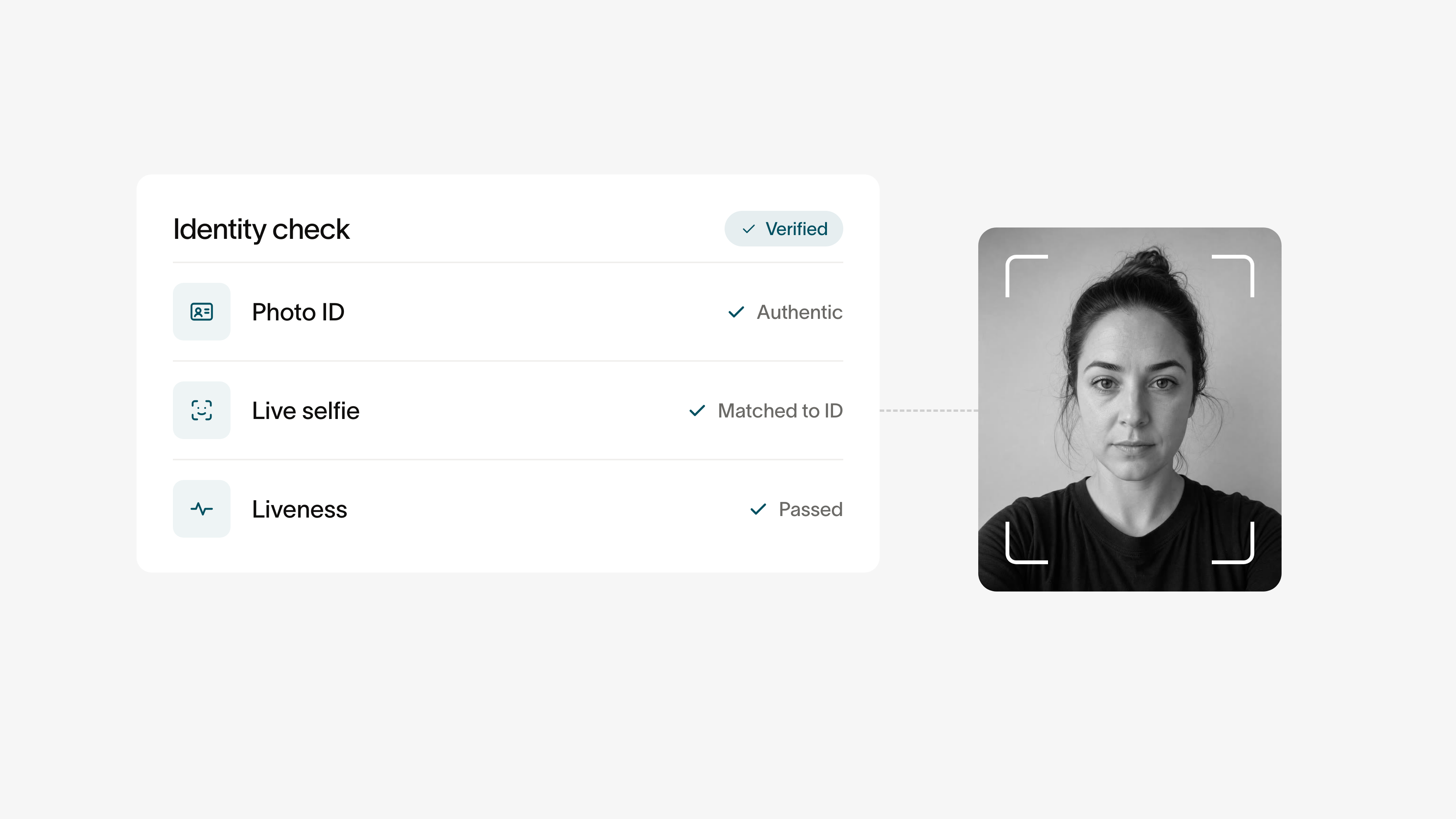Click the top-left scan frame corner bracket
Viewport: 1456px width, 819px height.
pos(1026,276)
